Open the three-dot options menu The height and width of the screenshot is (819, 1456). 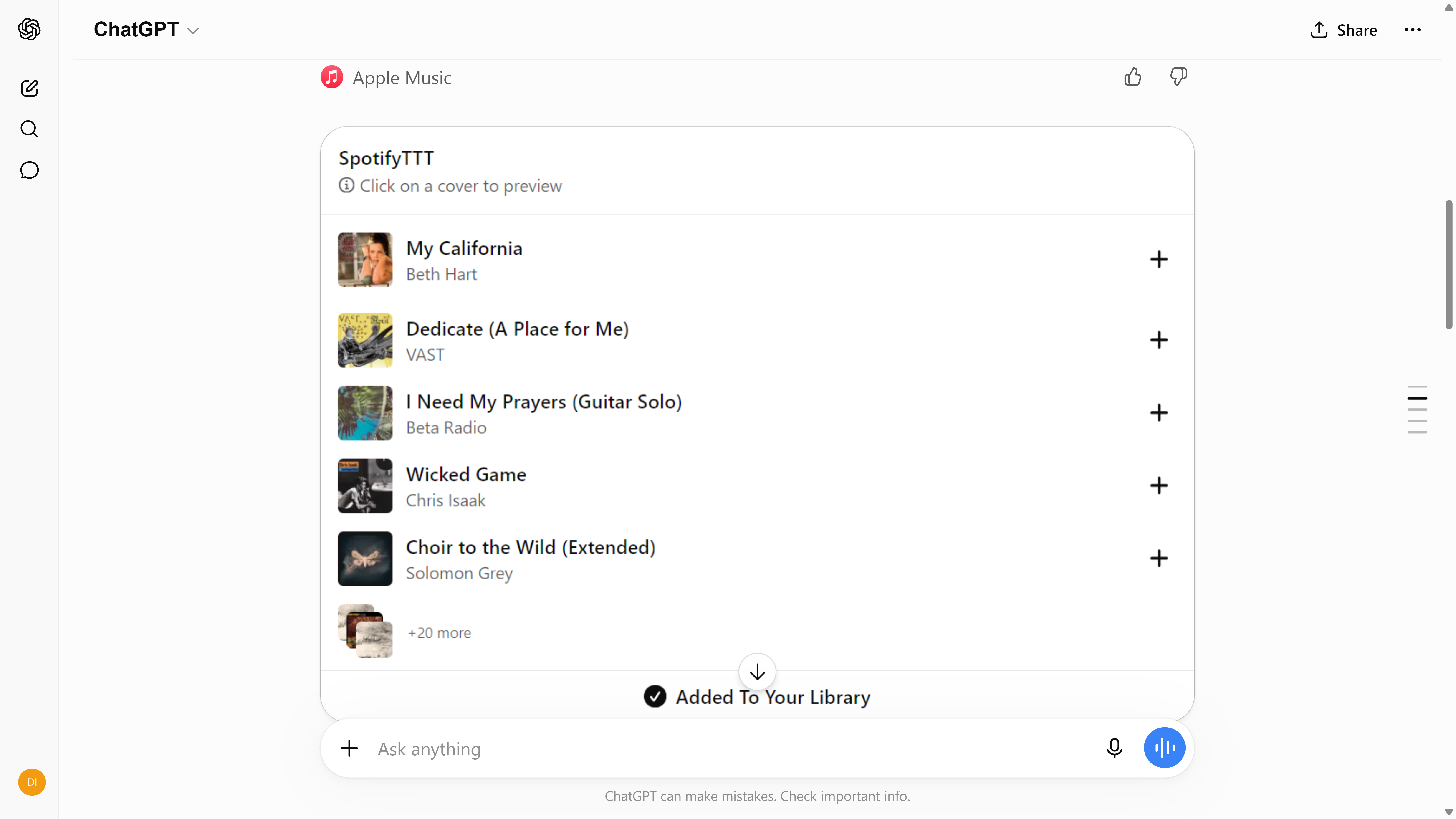click(x=1413, y=30)
